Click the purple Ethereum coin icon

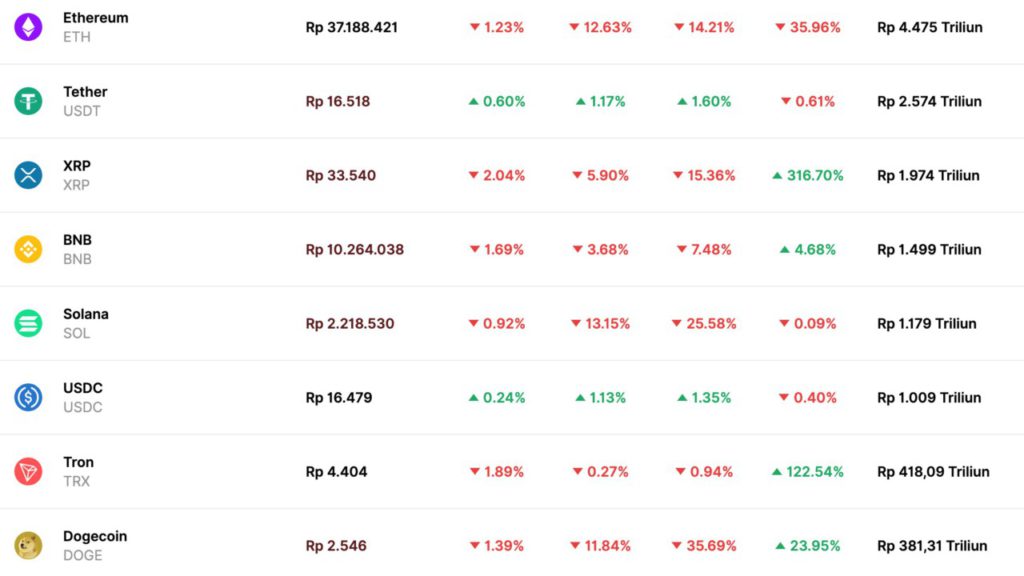(28, 27)
